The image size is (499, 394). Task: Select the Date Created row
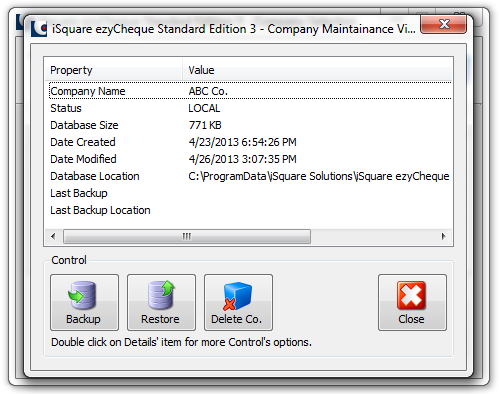[250, 142]
